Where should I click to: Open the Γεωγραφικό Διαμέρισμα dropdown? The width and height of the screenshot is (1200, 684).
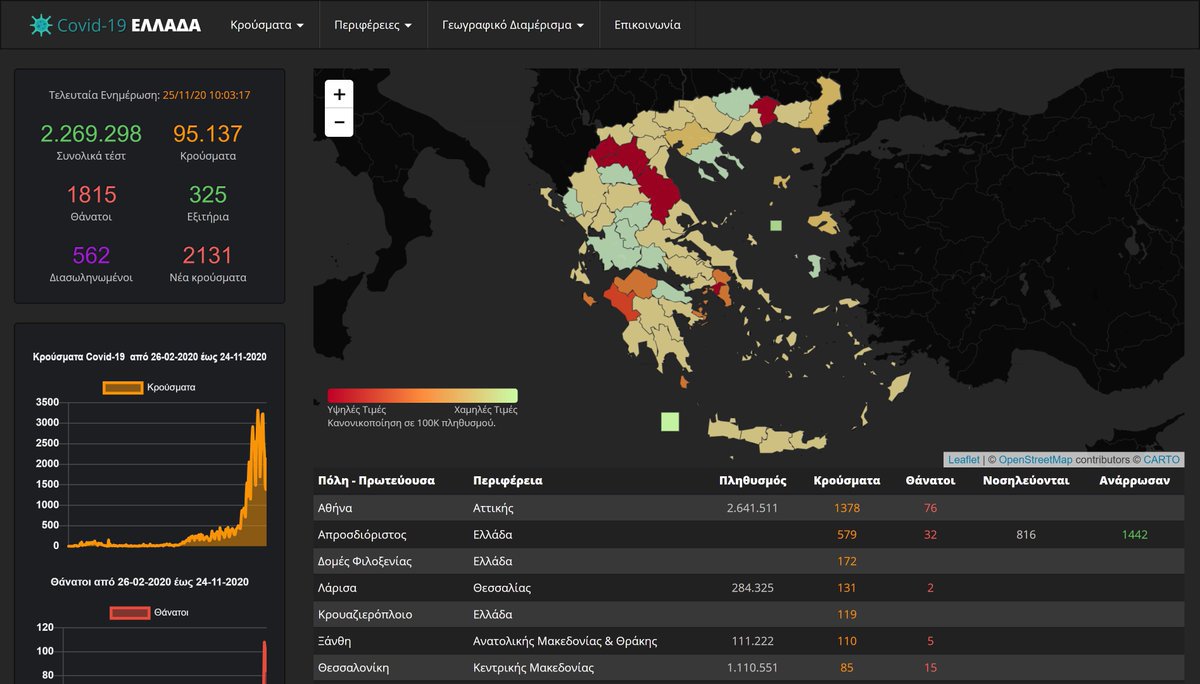(513, 25)
